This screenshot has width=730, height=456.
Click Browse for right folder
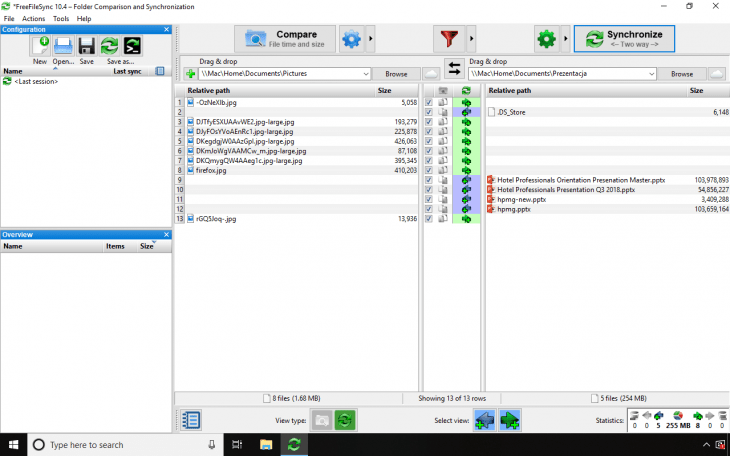click(682, 74)
